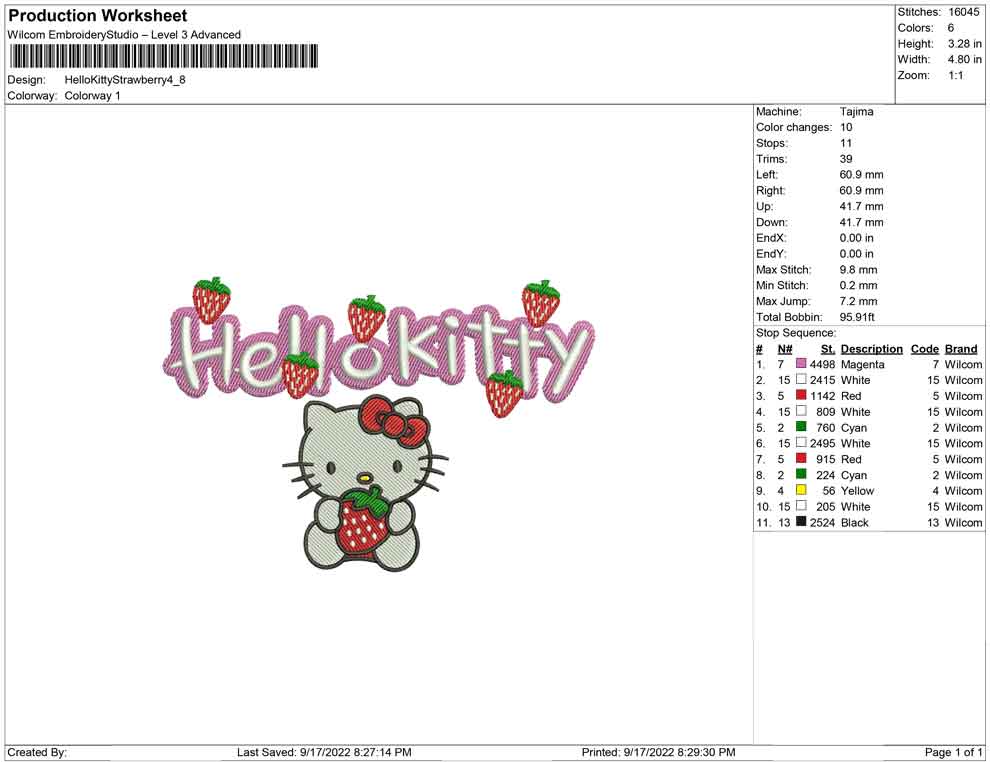The width and height of the screenshot is (990, 762).
Task: Click the Yellow color swatch in row 9
Action: pyautogui.click(x=801, y=490)
